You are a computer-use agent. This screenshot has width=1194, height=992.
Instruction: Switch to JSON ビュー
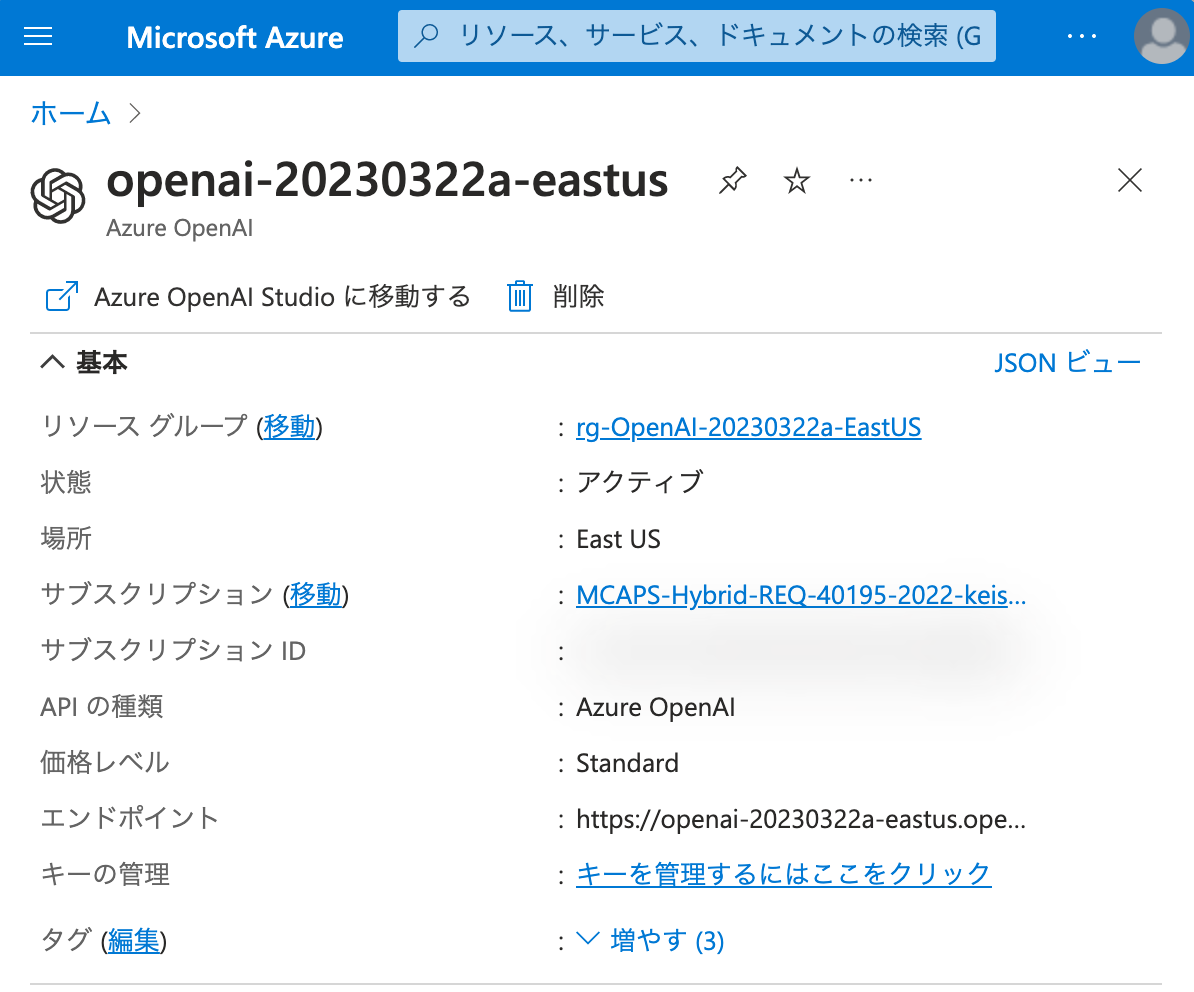(x=1067, y=362)
